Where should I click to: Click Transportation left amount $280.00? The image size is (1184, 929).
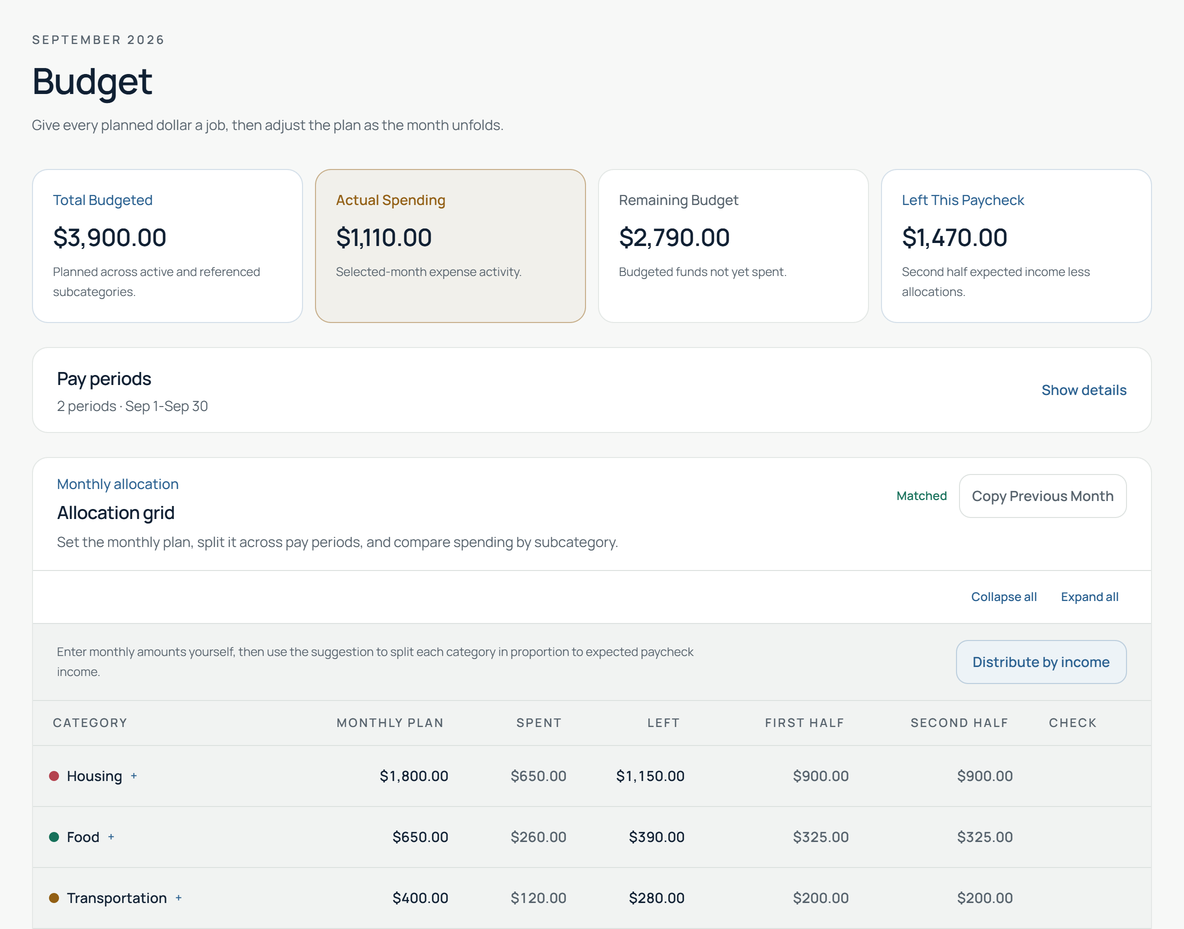coord(656,898)
